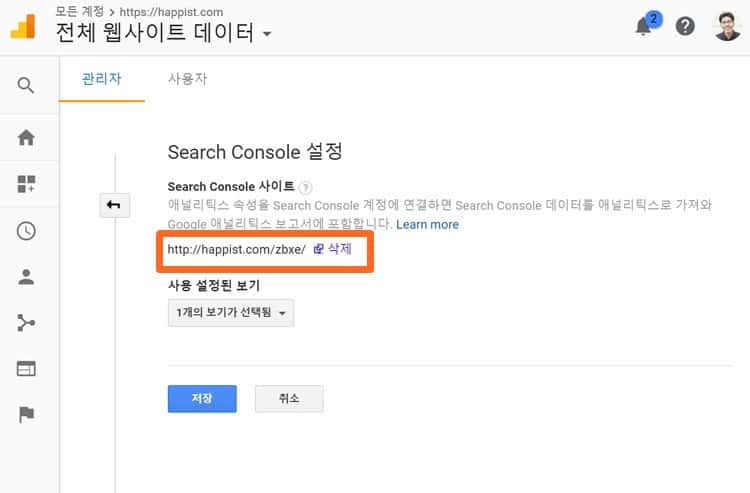This screenshot has height=493, width=750.
Task: Open Conversions flag icon in sidebar
Action: [27, 415]
